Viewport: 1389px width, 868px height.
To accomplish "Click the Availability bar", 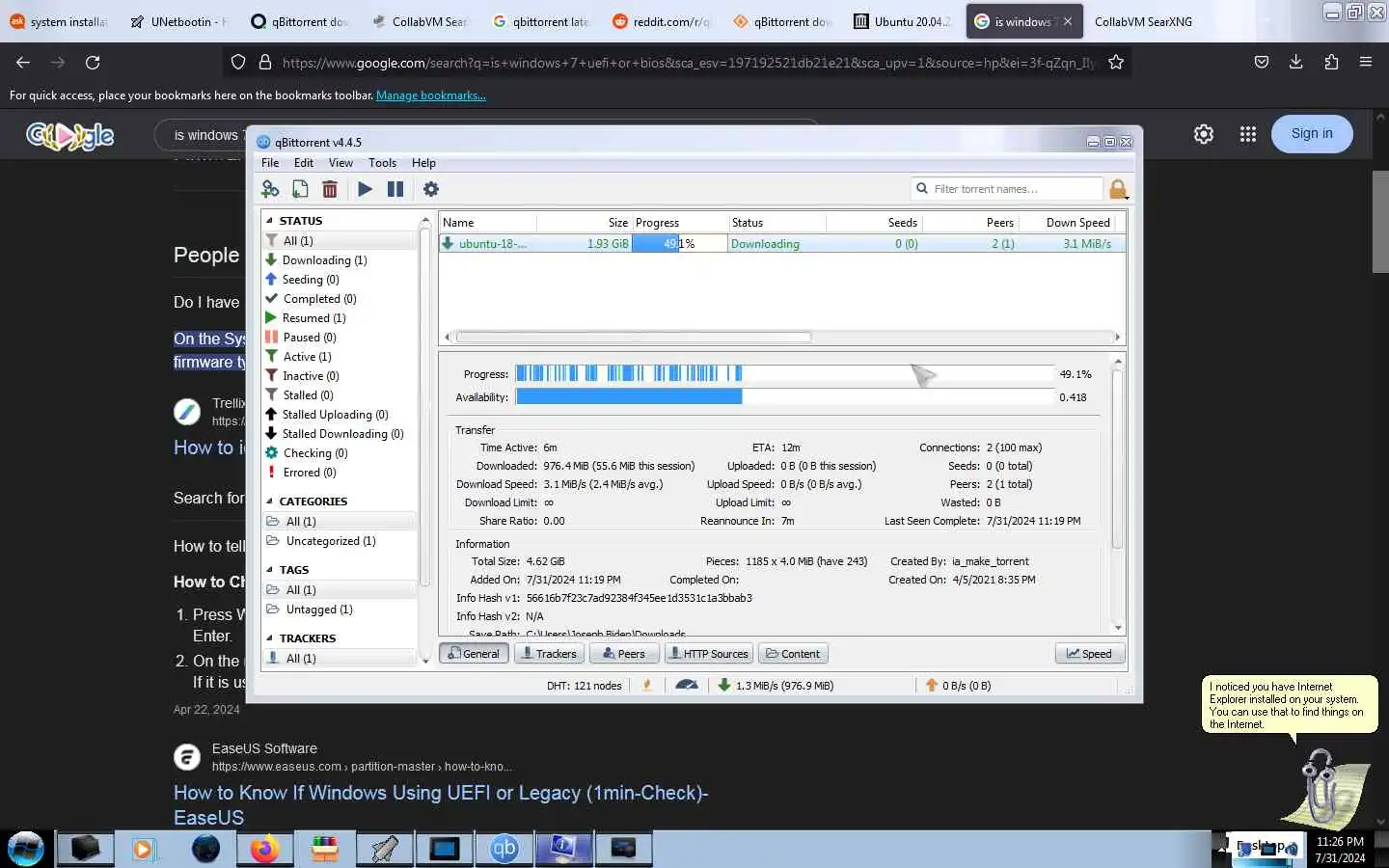I will (784, 396).
